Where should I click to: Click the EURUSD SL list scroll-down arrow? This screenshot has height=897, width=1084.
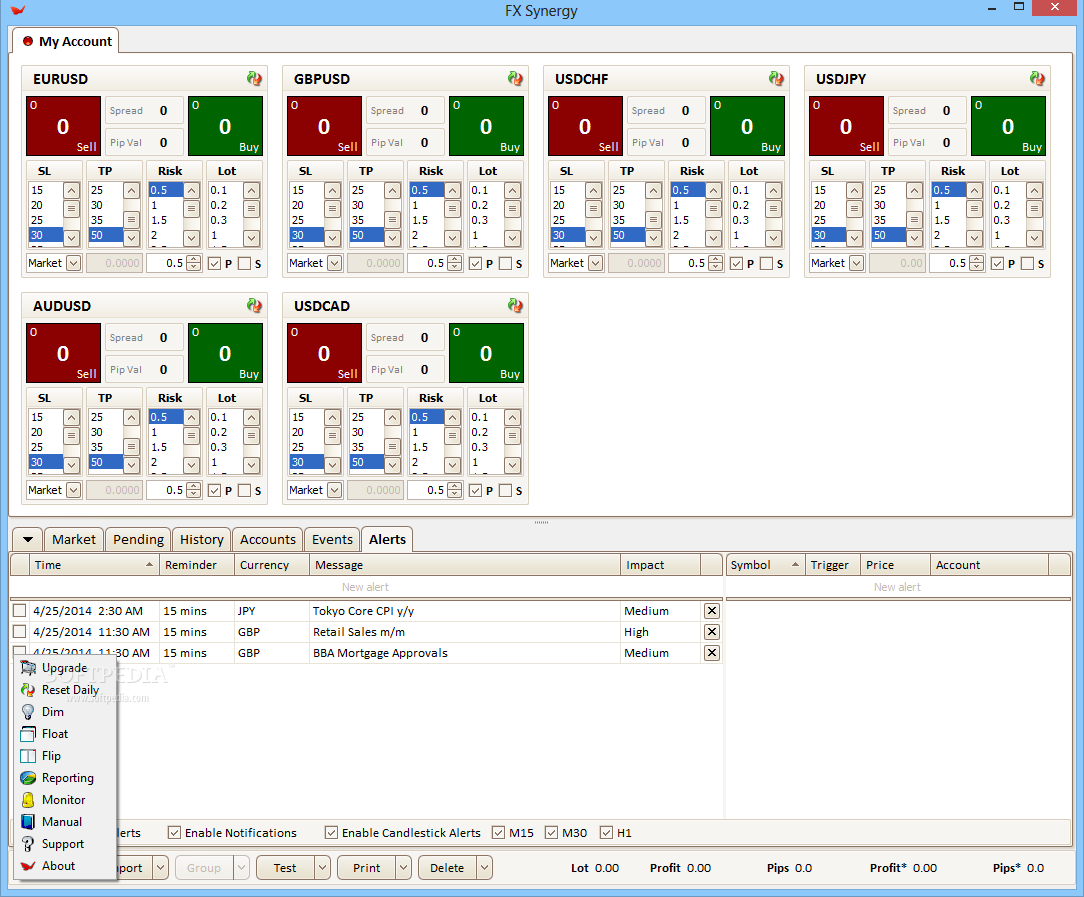72,238
